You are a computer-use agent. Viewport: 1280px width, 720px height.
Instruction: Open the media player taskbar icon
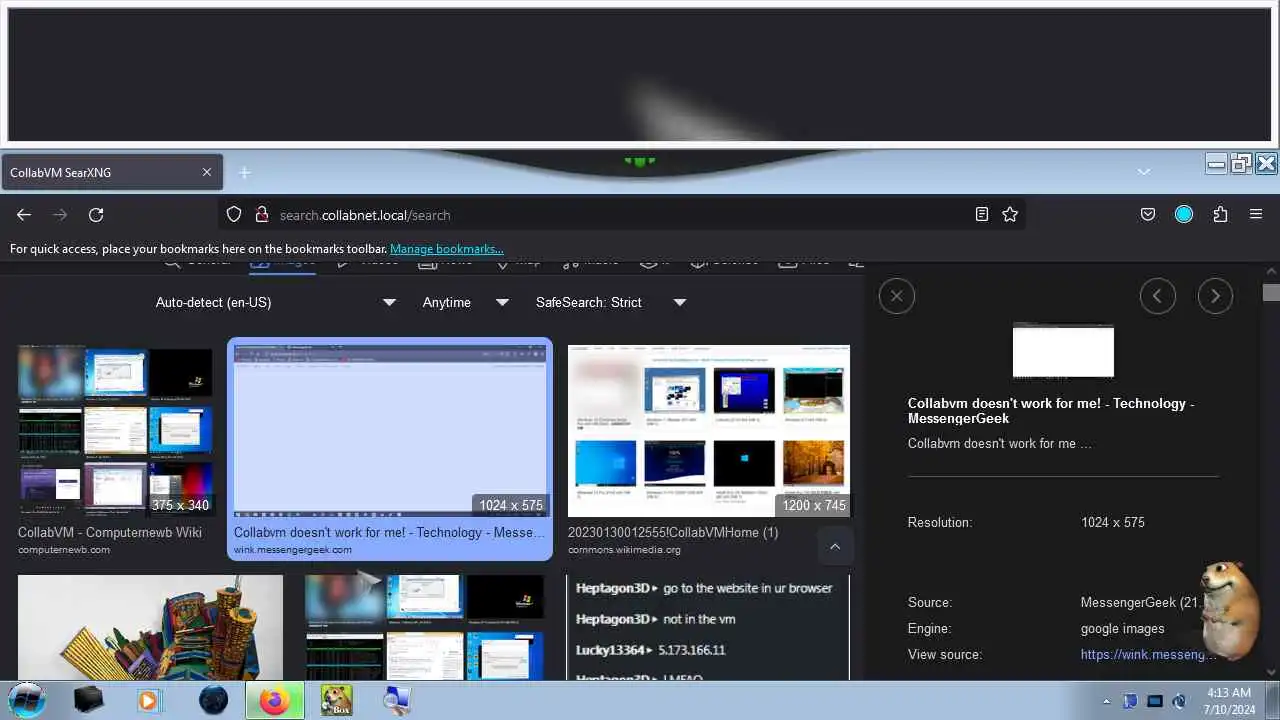coord(148,700)
